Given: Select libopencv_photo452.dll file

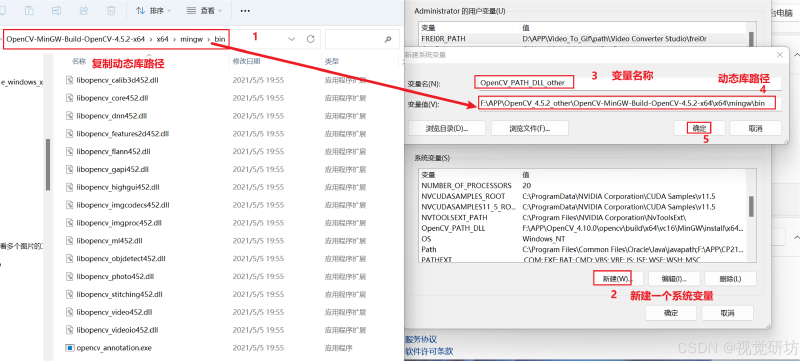Looking at the screenshot, I should point(115,276).
